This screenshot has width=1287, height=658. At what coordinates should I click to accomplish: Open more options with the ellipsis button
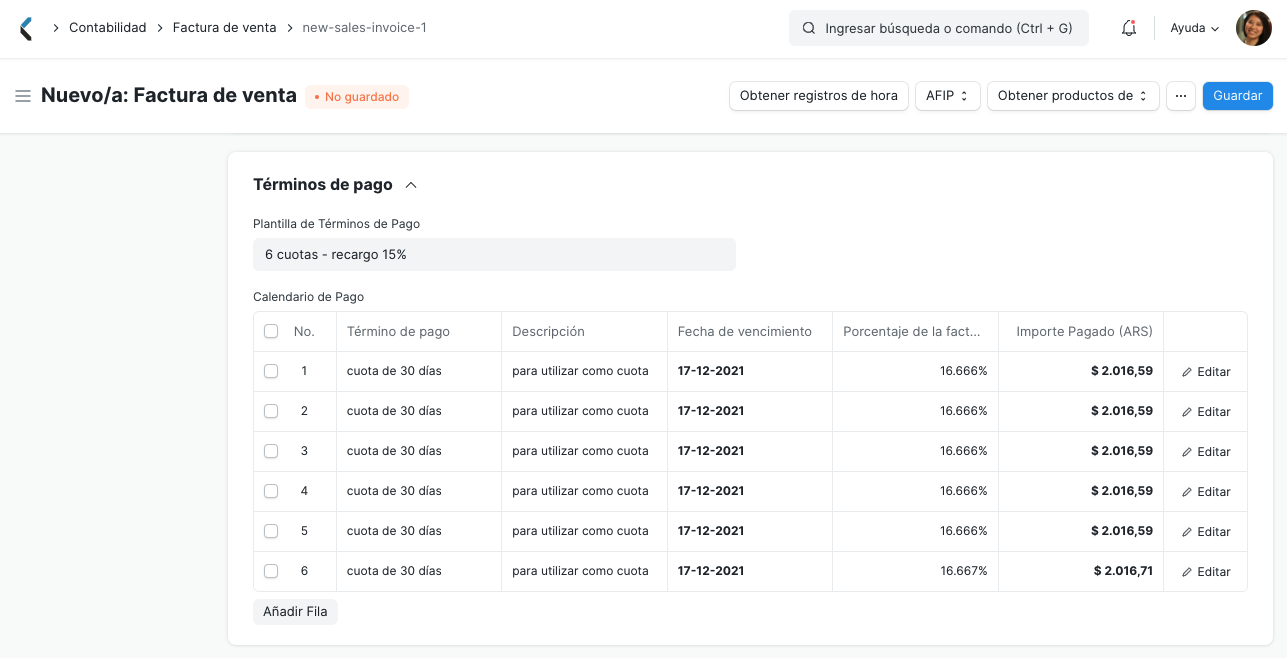tap(1181, 95)
